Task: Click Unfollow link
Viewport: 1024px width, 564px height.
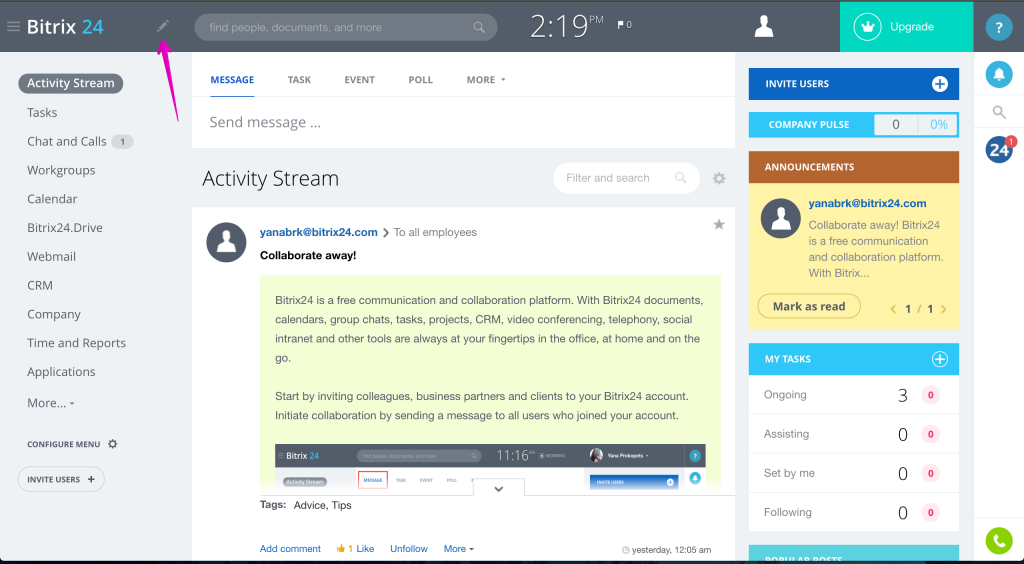Action: pos(409,549)
